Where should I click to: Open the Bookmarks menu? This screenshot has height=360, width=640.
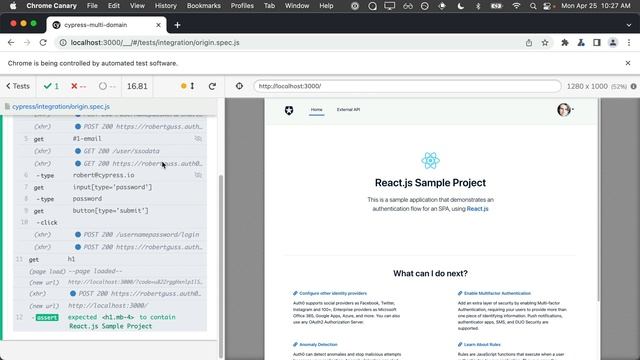click(204, 6)
